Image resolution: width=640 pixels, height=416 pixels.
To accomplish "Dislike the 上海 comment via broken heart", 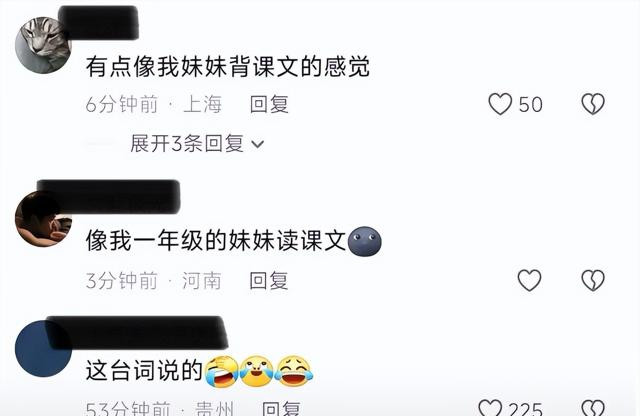I will tap(593, 104).
